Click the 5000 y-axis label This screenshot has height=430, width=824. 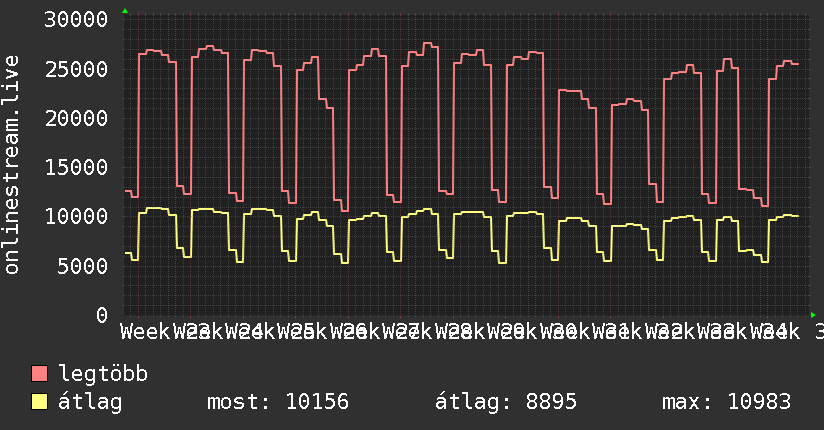tap(83, 266)
